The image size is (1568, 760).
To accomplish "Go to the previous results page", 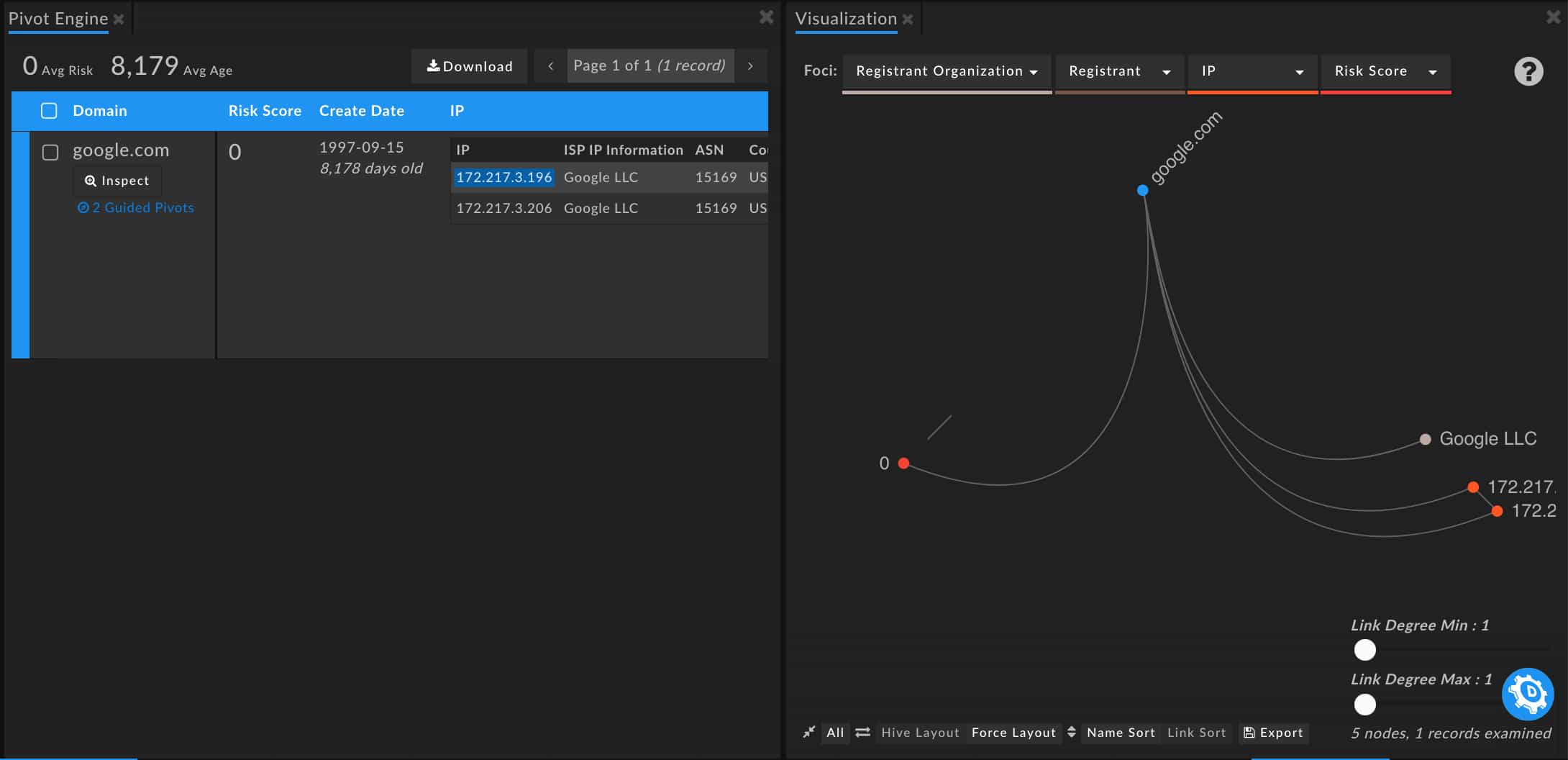I will [x=551, y=66].
